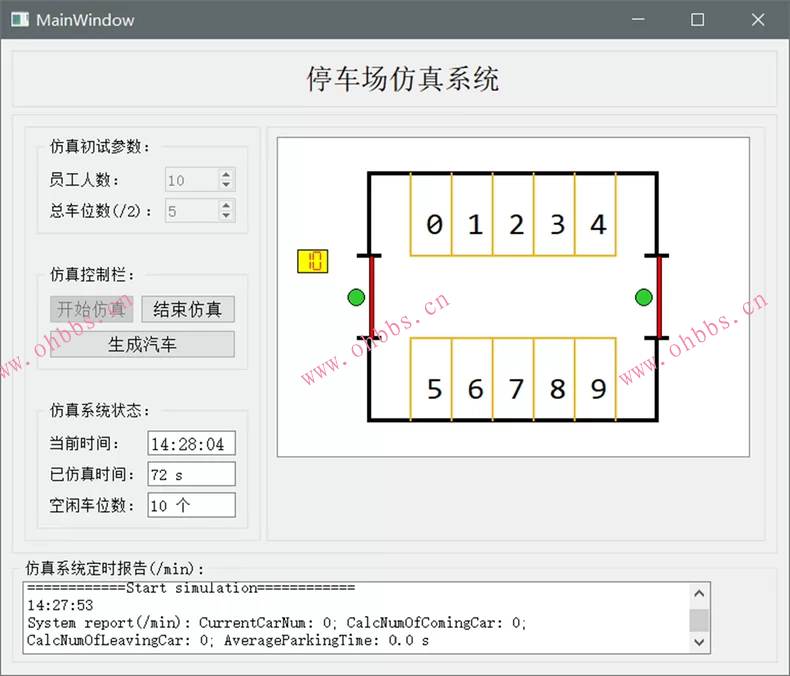This screenshot has width=790, height=676.
Task: Select parking space 2
Action: (513, 215)
